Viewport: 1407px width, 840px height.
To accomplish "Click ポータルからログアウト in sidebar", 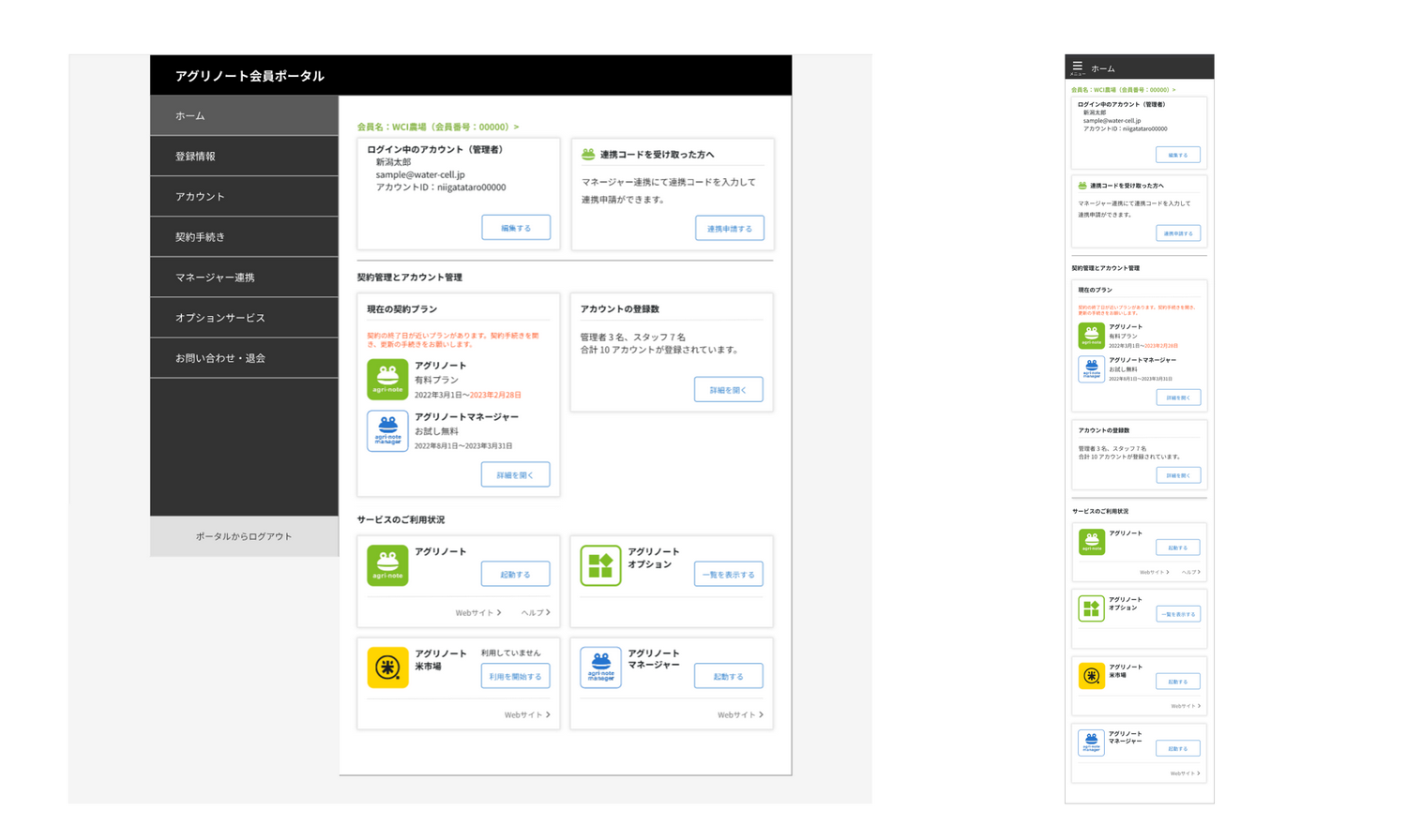I will 244,536.
